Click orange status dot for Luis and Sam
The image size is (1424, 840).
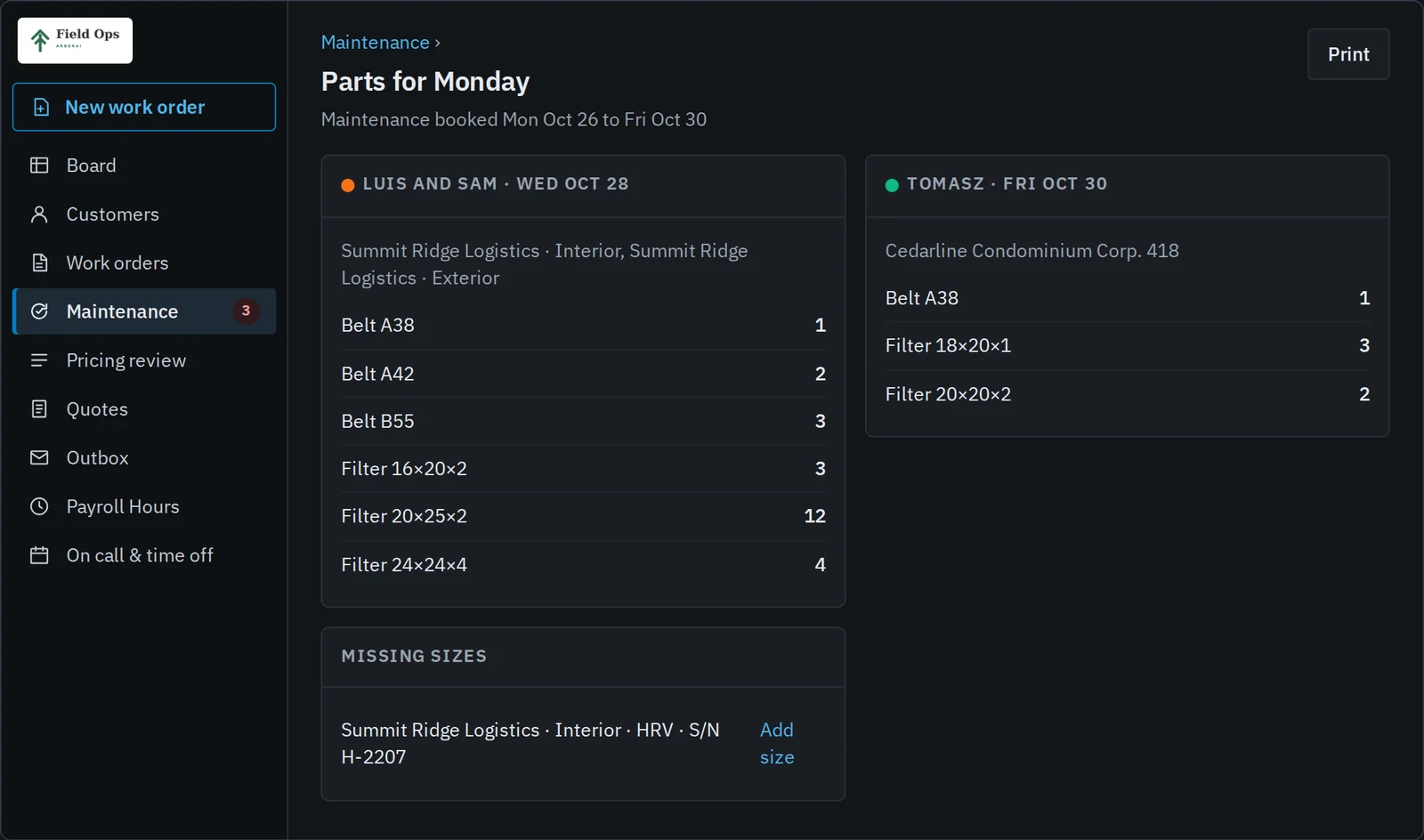(x=348, y=185)
